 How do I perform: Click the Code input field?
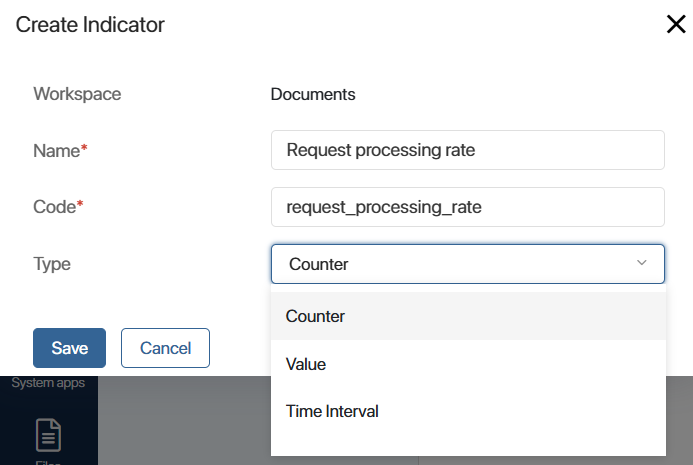[468, 207]
